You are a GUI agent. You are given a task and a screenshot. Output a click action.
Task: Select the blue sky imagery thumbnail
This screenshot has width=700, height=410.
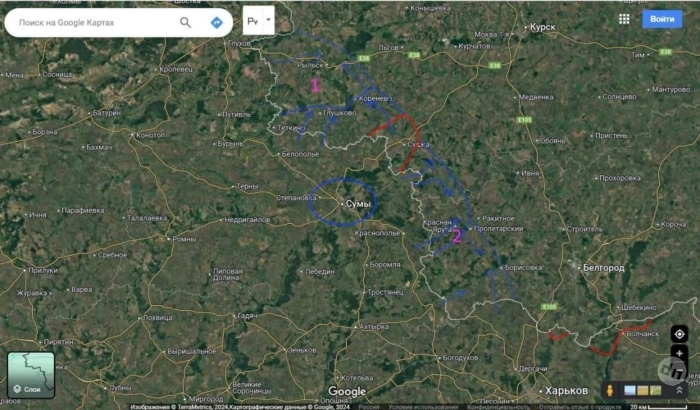click(630, 391)
